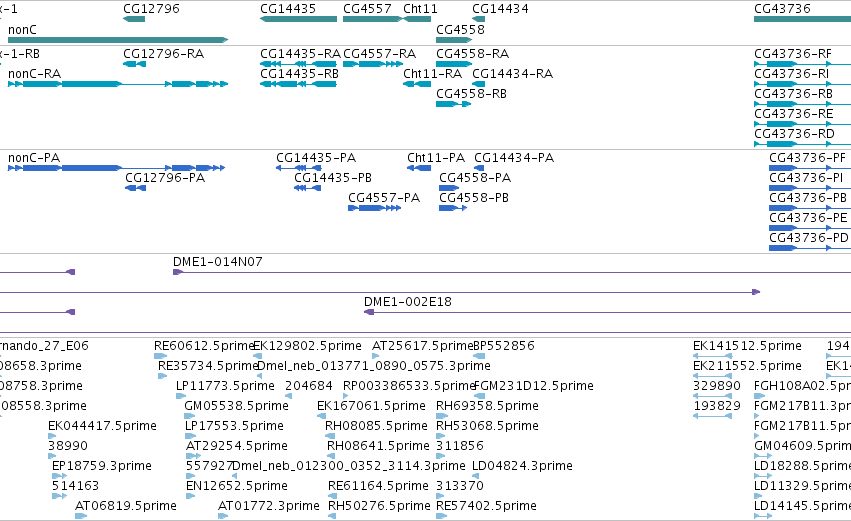Select the nonC gene bar
Viewport: 851px width, 521px height.
point(118,40)
